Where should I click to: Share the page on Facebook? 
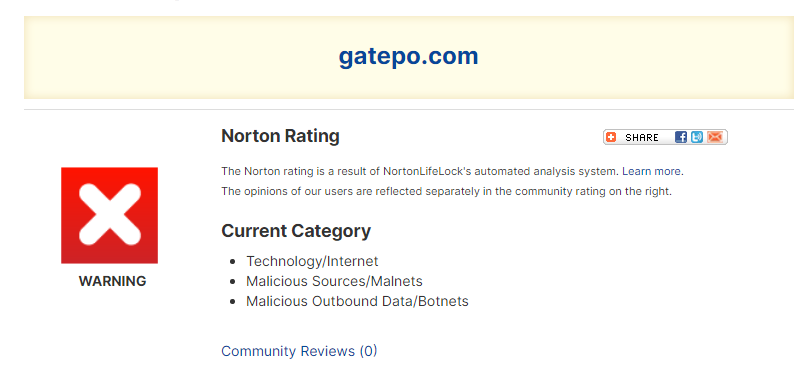681,137
